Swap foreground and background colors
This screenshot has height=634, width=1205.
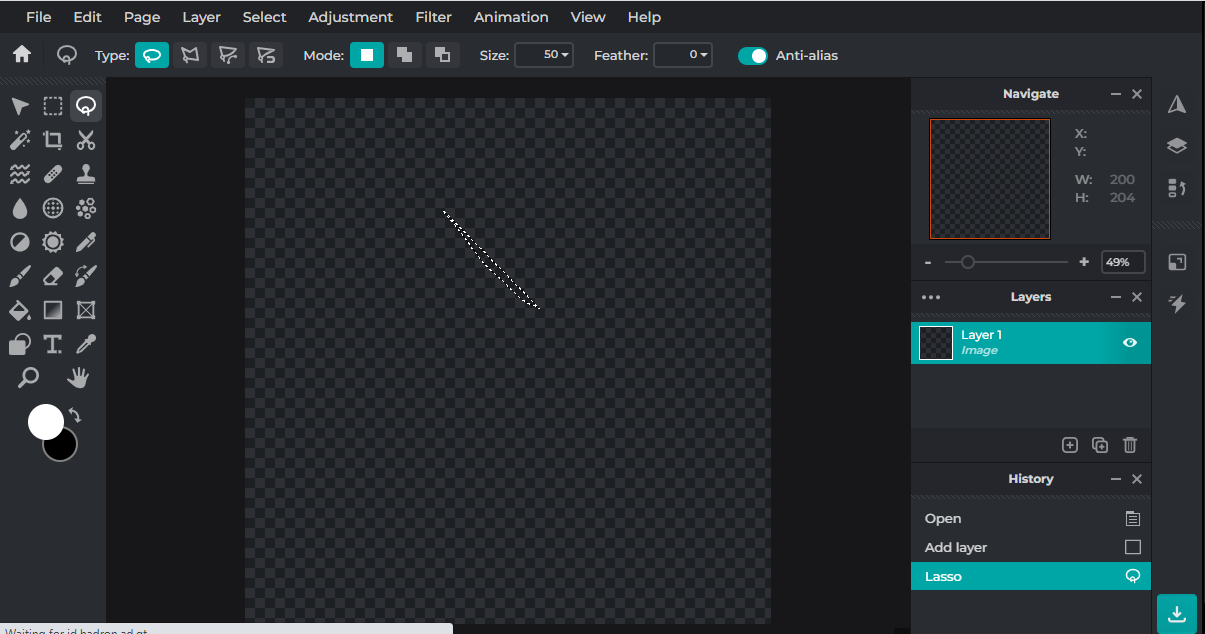[75, 415]
